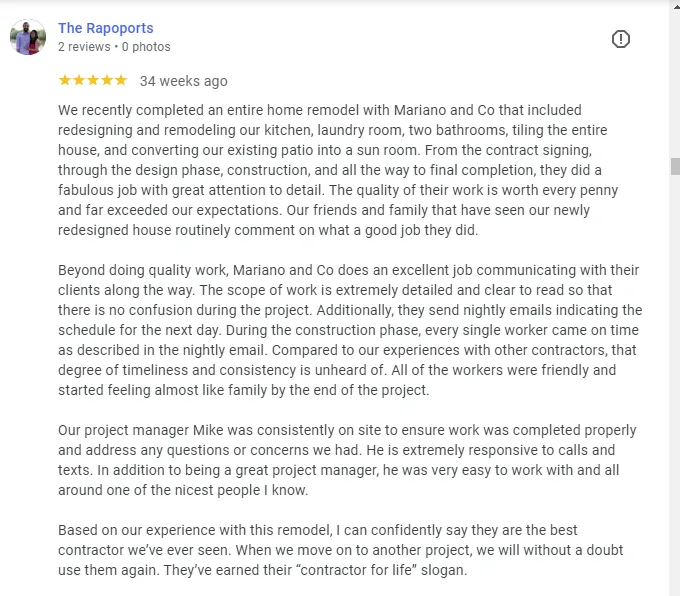Click scrollbar track below the thumb
Image resolution: width=680 pixels, height=596 pixels.
click(x=675, y=400)
